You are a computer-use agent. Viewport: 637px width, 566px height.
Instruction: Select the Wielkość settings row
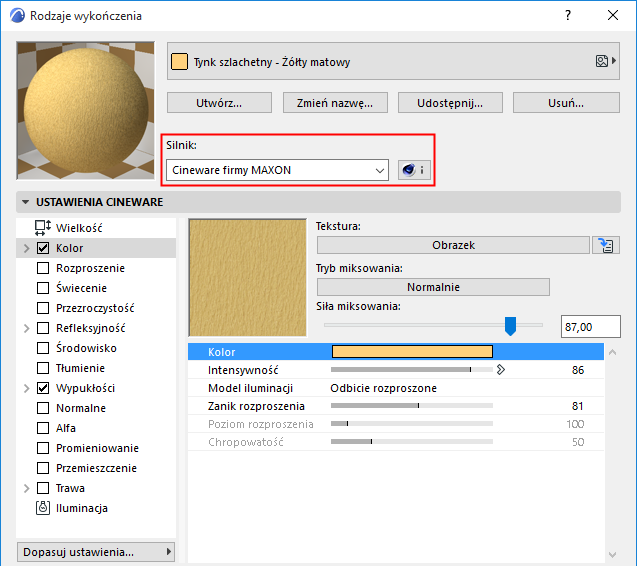(96, 228)
